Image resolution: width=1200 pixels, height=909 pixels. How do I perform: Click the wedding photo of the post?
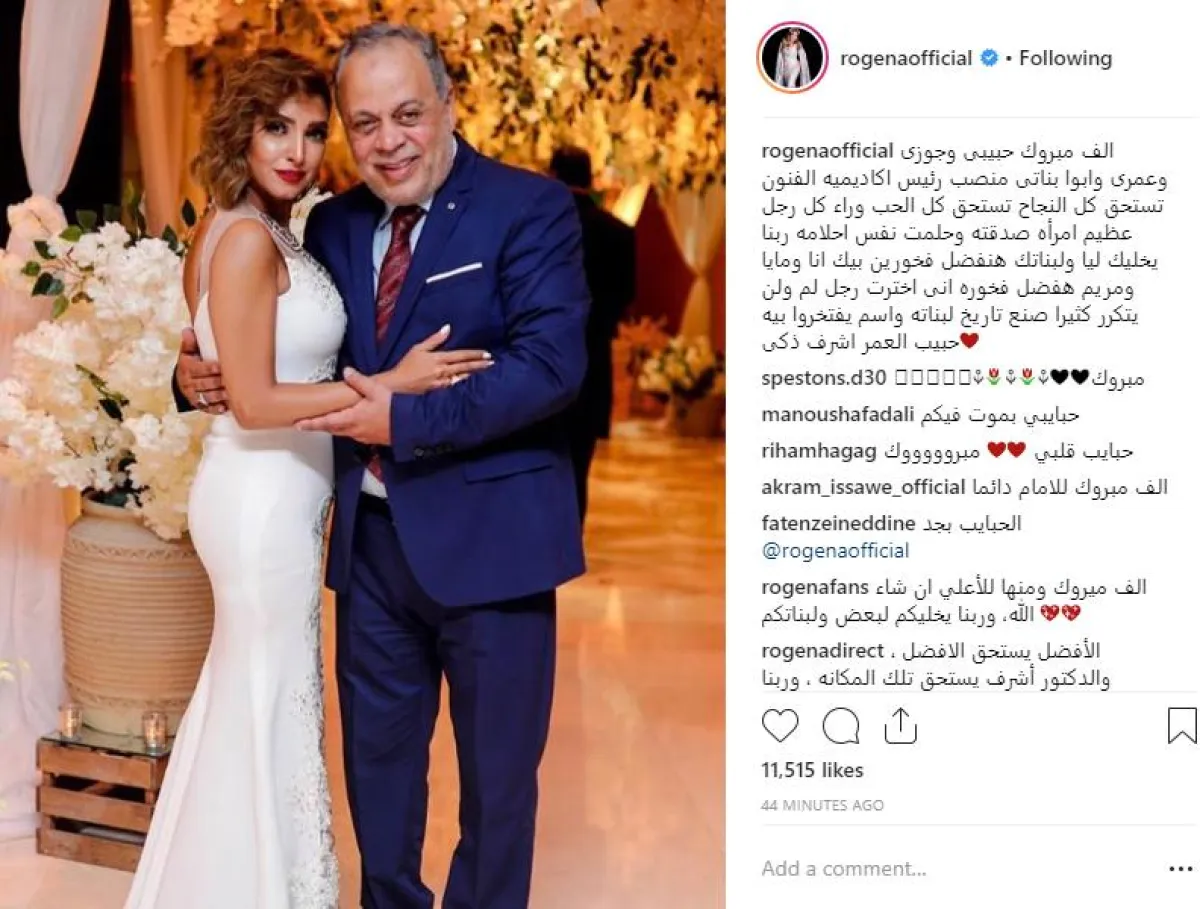[x=363, y=454]
